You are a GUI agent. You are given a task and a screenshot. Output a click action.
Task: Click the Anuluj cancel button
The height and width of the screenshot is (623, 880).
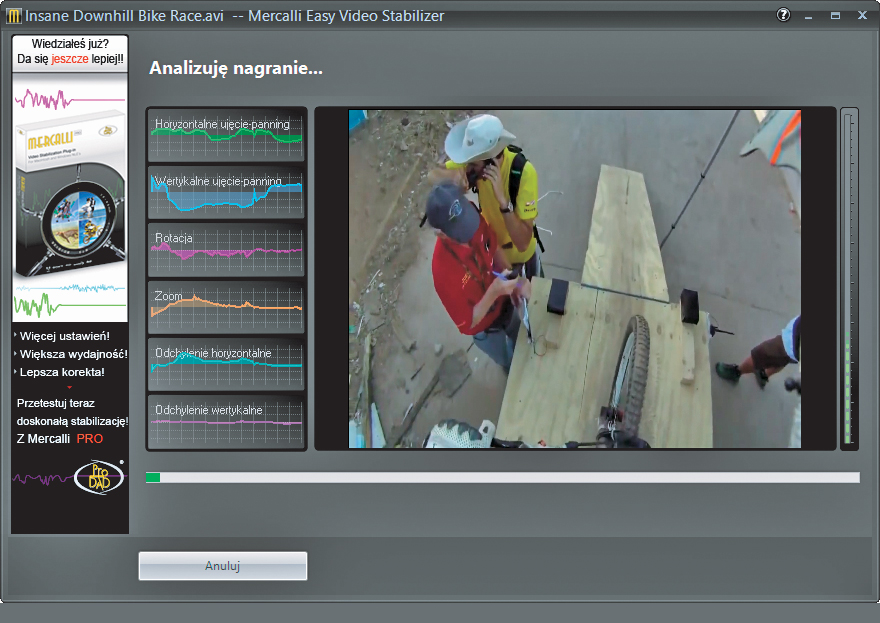point(222,566)
